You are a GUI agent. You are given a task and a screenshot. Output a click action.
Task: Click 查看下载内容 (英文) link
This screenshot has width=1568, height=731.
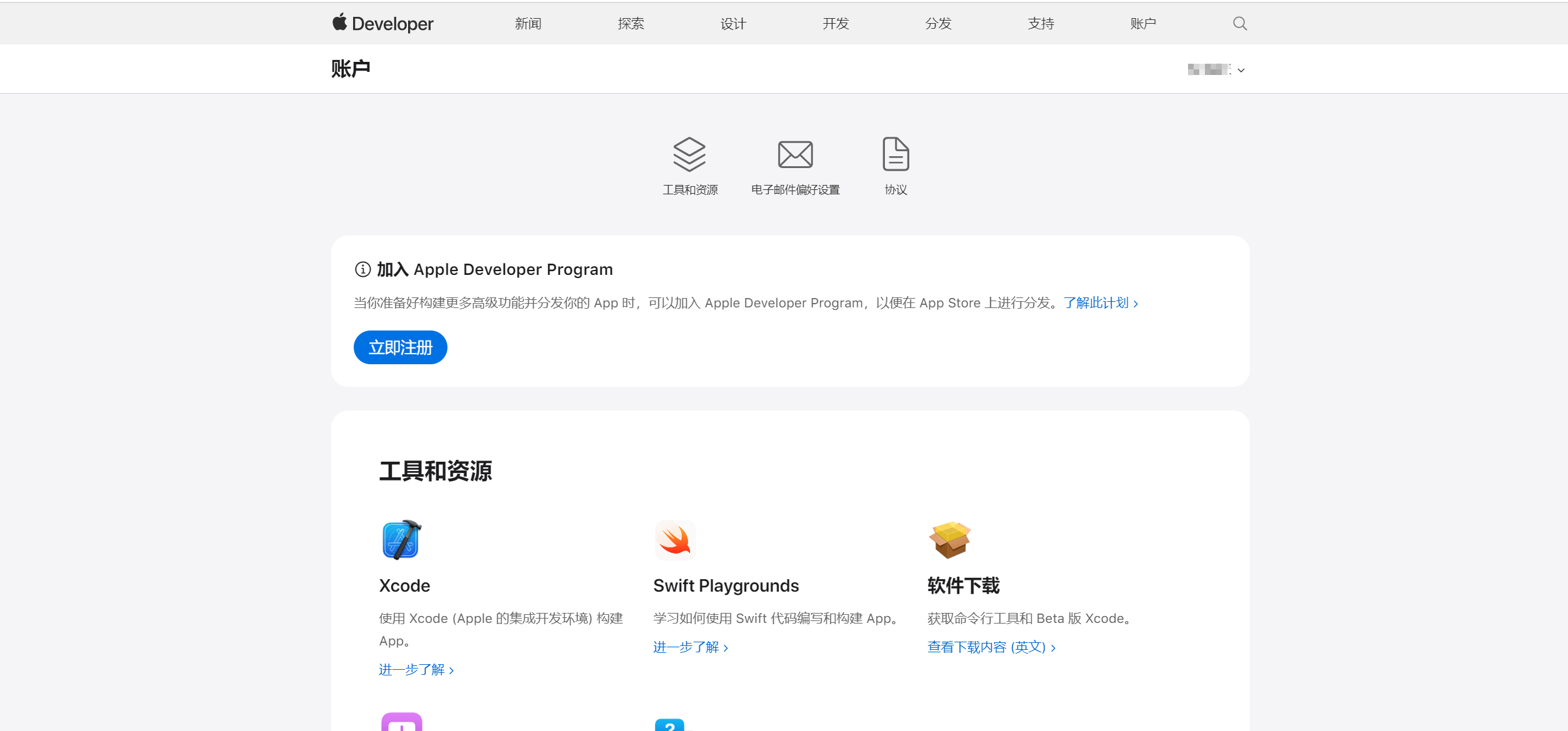pos(991,647)
